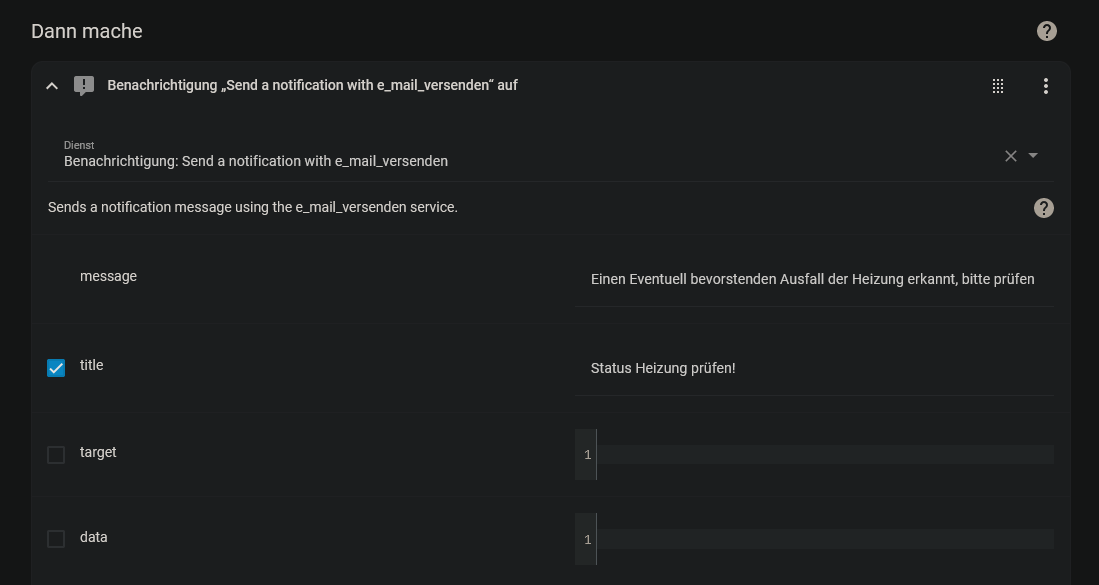Enable the data checkbox
This screenshot has width=1099, height=585.
(x=56, y=539)
